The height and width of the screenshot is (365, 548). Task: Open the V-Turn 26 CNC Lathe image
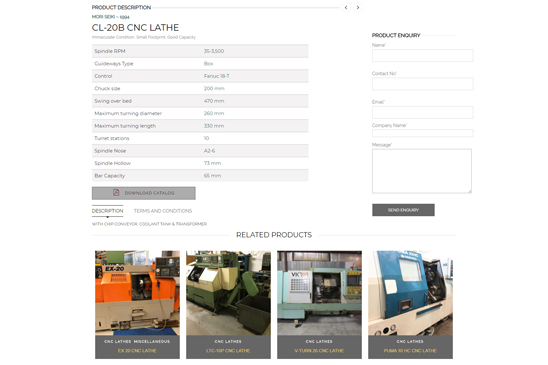319,293
